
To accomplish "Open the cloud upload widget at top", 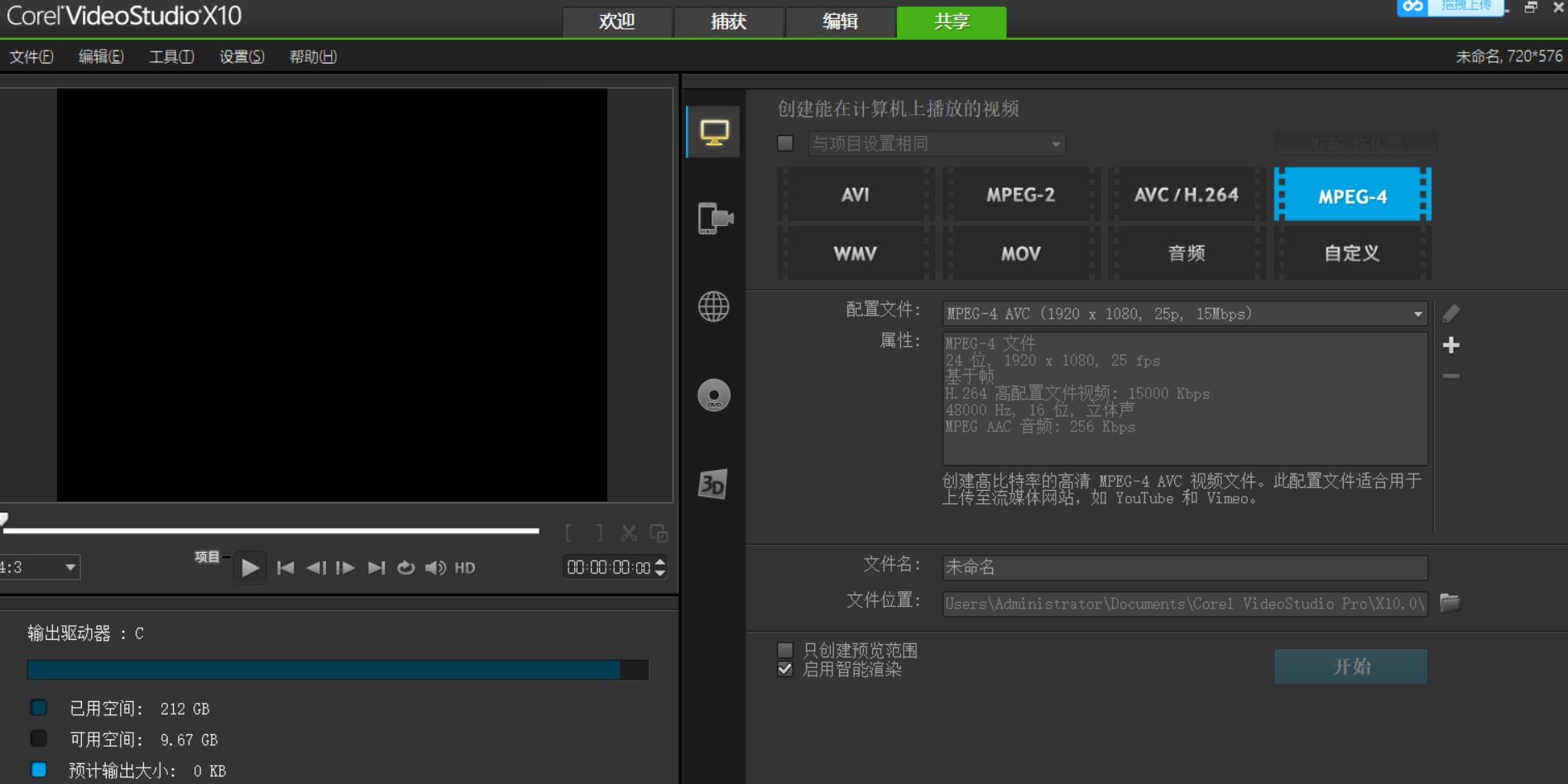I will (1451, 7).
